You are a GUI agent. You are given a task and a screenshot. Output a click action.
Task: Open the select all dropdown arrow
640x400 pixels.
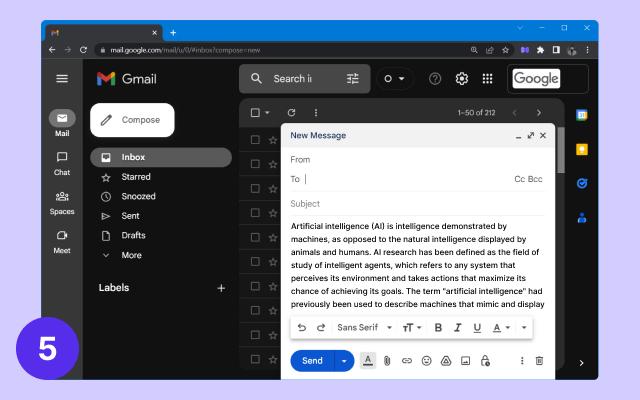coord(267,113)
